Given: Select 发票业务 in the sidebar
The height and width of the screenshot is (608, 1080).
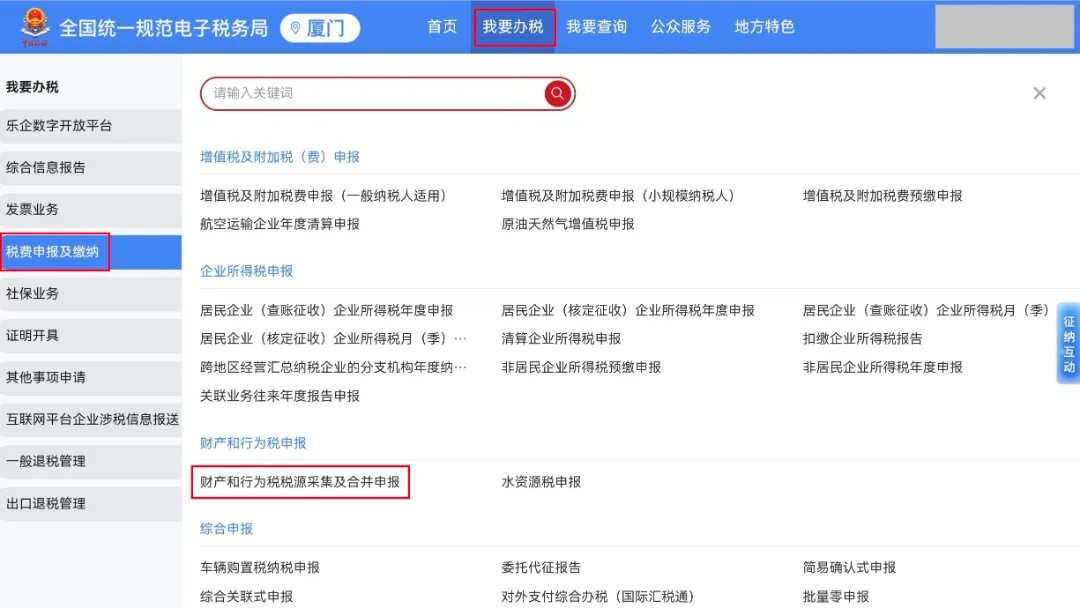Looking at the screenshot, I should 33,209.
